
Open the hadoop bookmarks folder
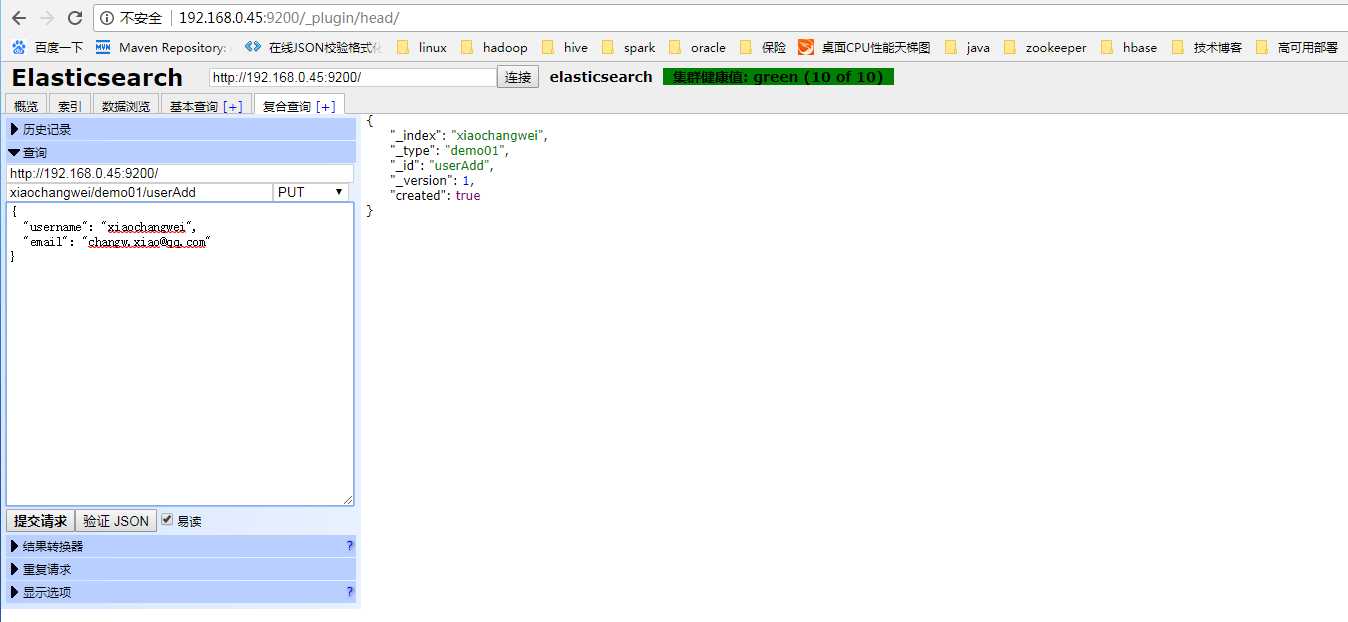tap(494, 47)
